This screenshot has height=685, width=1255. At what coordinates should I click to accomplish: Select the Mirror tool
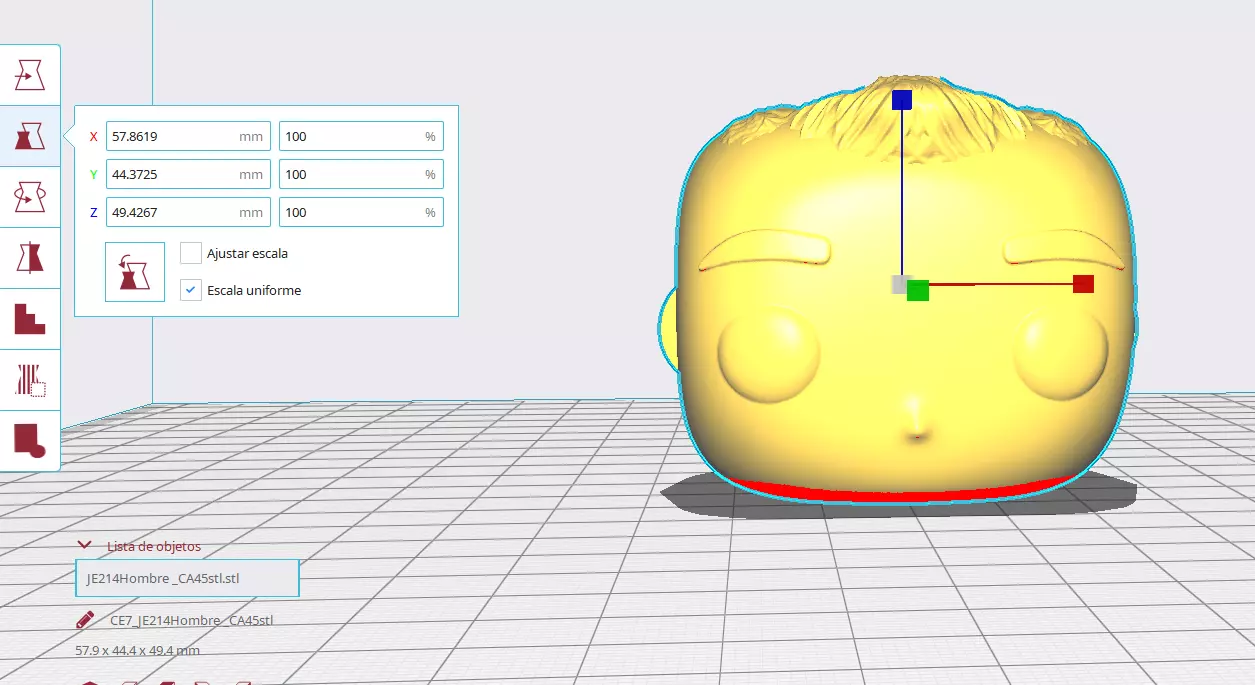30,258
